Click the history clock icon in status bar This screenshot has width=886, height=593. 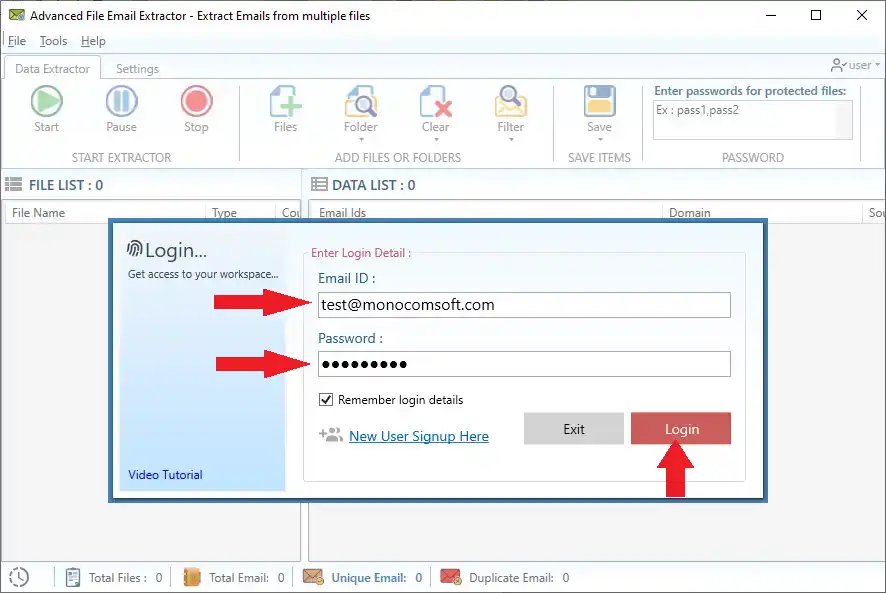point(19,577)
